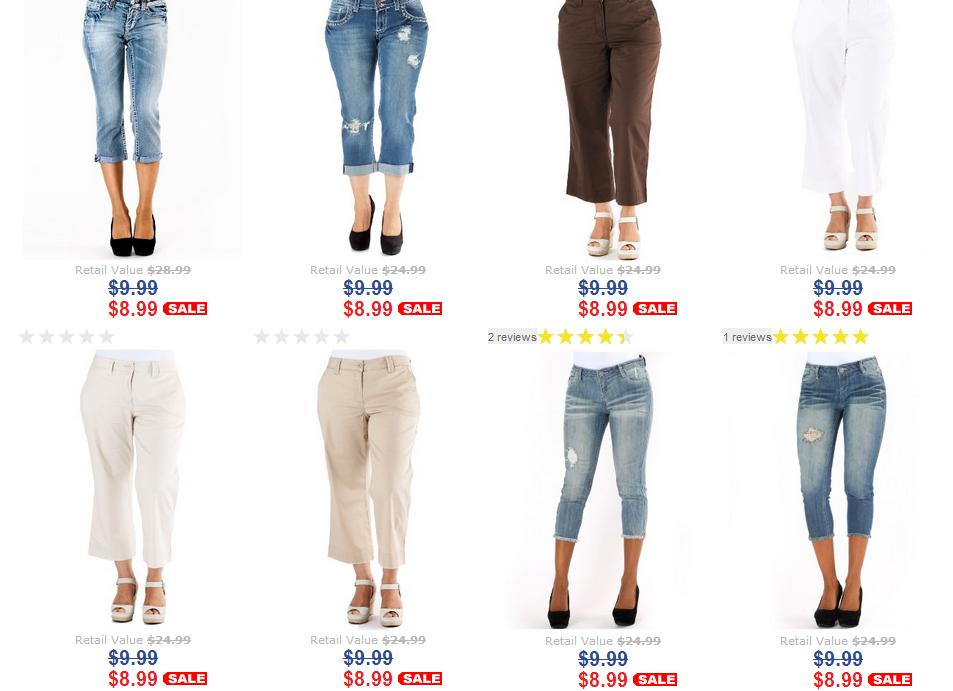Screen dimensions: 953x691
Task: Click the $28.99 retail value text
Action: [169, 270]
